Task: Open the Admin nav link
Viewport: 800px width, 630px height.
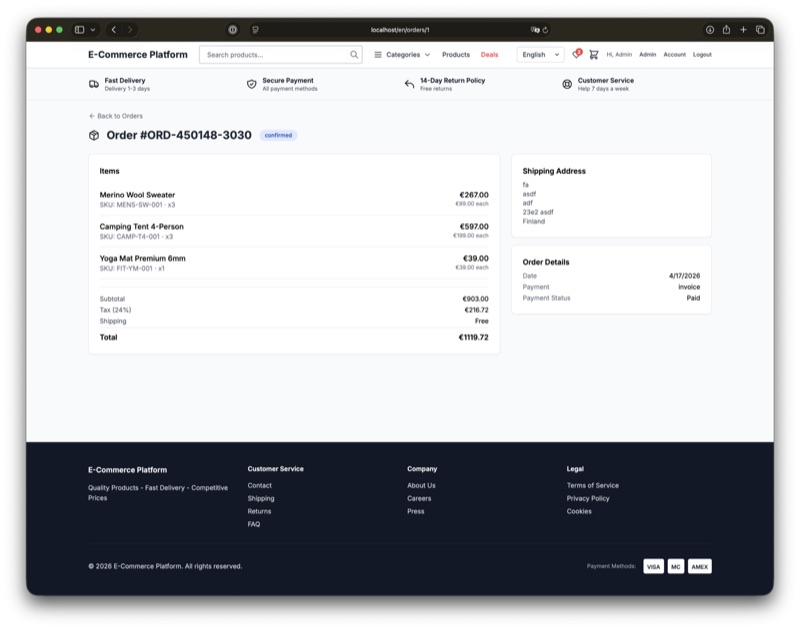Action: [x=647, y=55]
